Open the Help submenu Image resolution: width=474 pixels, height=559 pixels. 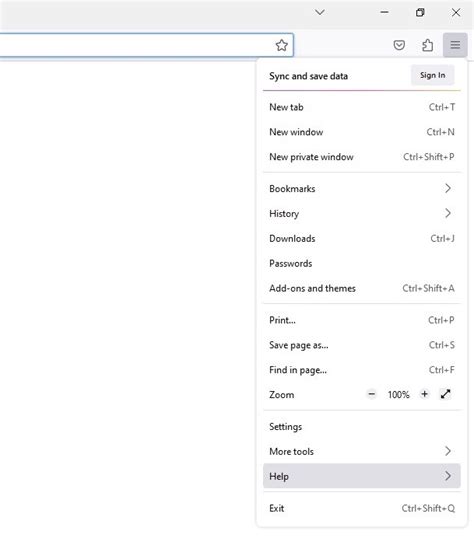point(362,476)
